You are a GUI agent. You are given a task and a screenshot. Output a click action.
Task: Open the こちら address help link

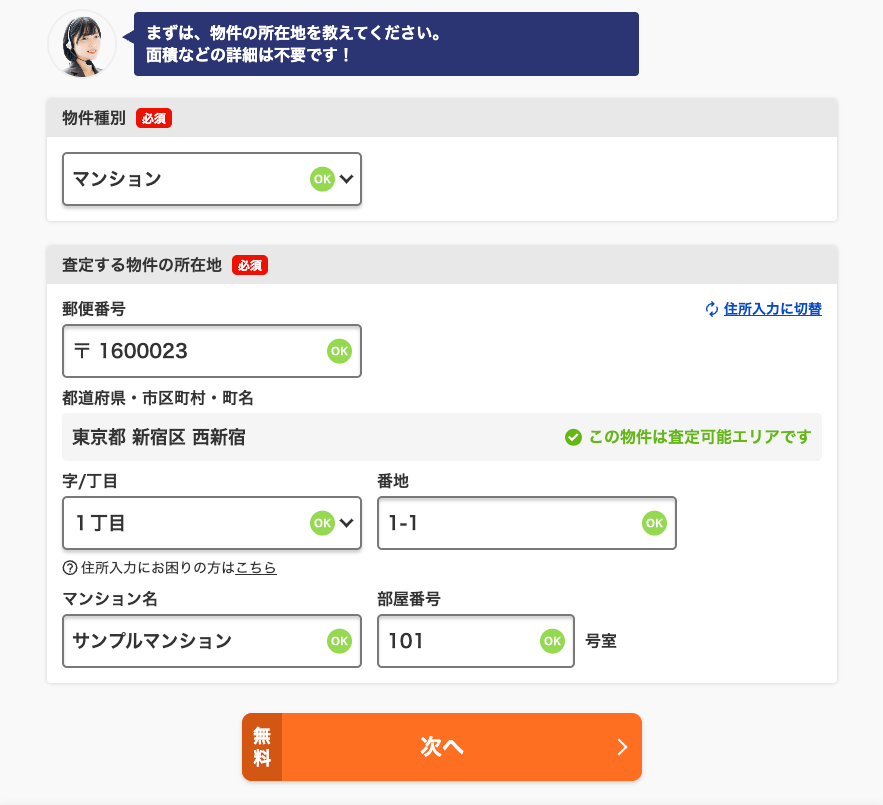[x=256, y=568]
